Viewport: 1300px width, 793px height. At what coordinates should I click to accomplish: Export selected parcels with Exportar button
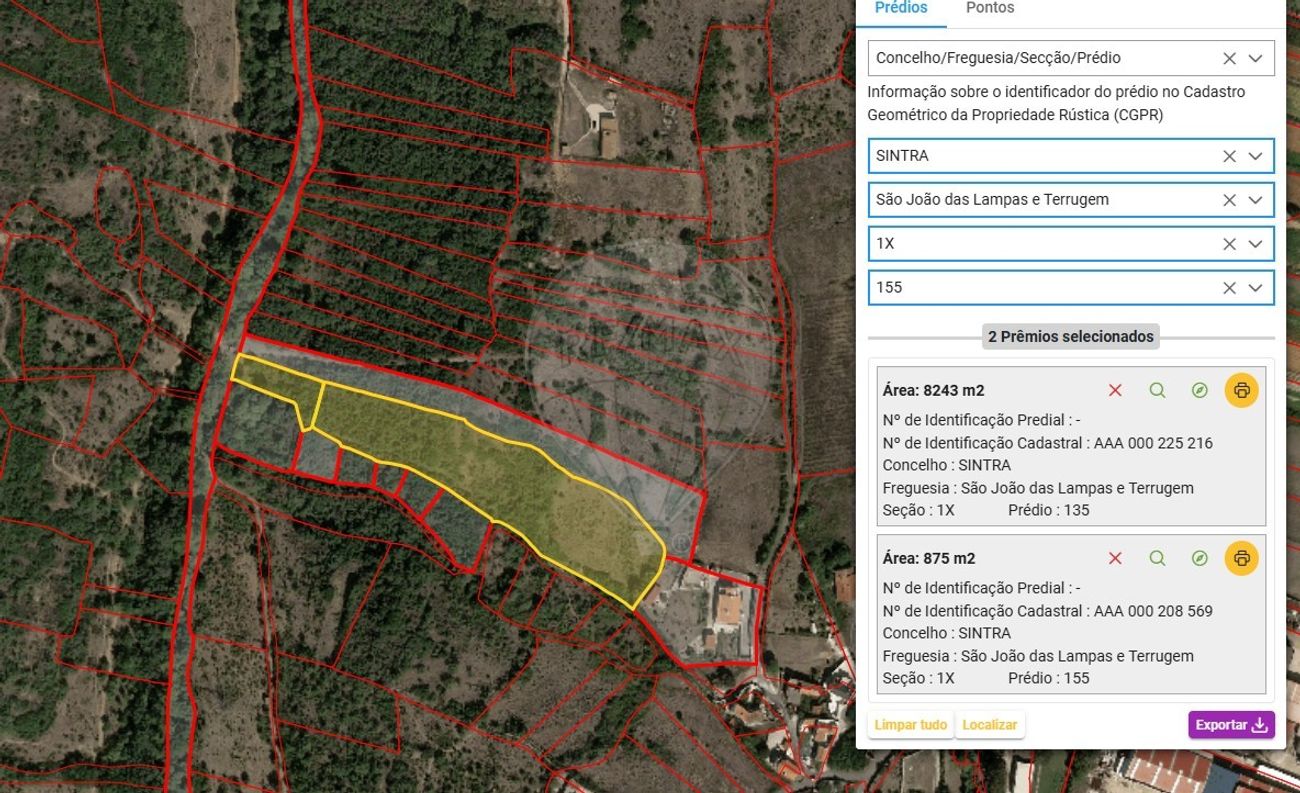coord(1231,725)
